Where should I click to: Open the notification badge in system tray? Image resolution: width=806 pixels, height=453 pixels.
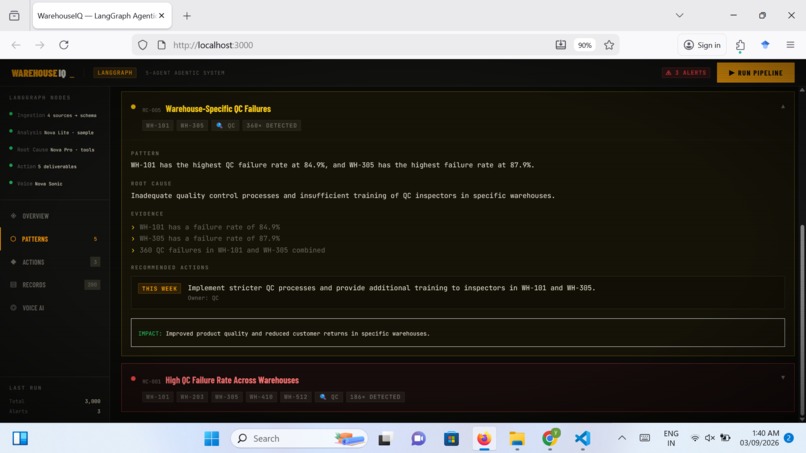(x=789, y=438)
